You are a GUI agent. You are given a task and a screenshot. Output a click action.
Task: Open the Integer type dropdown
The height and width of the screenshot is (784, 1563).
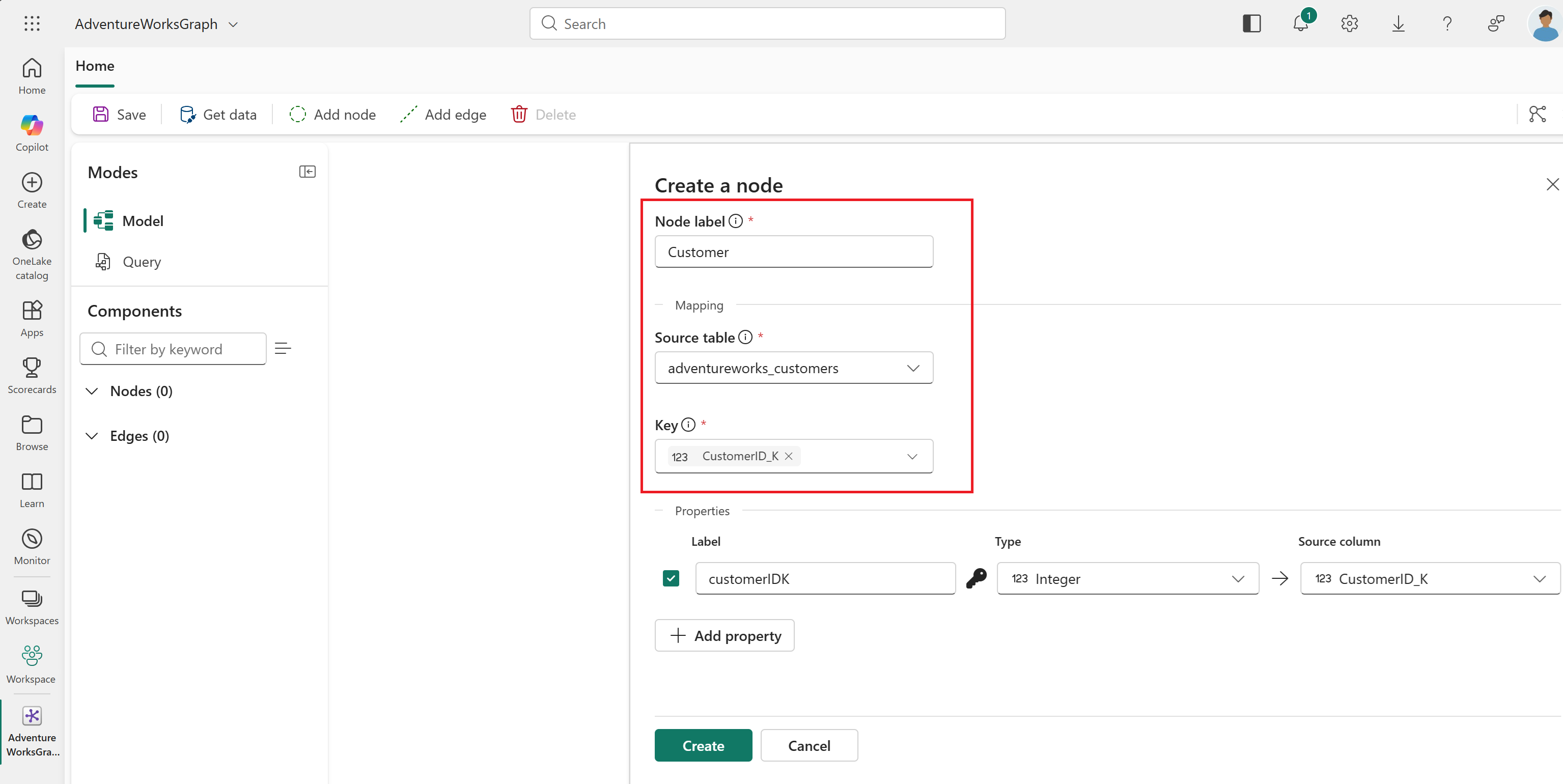(x=1127, y=578)
